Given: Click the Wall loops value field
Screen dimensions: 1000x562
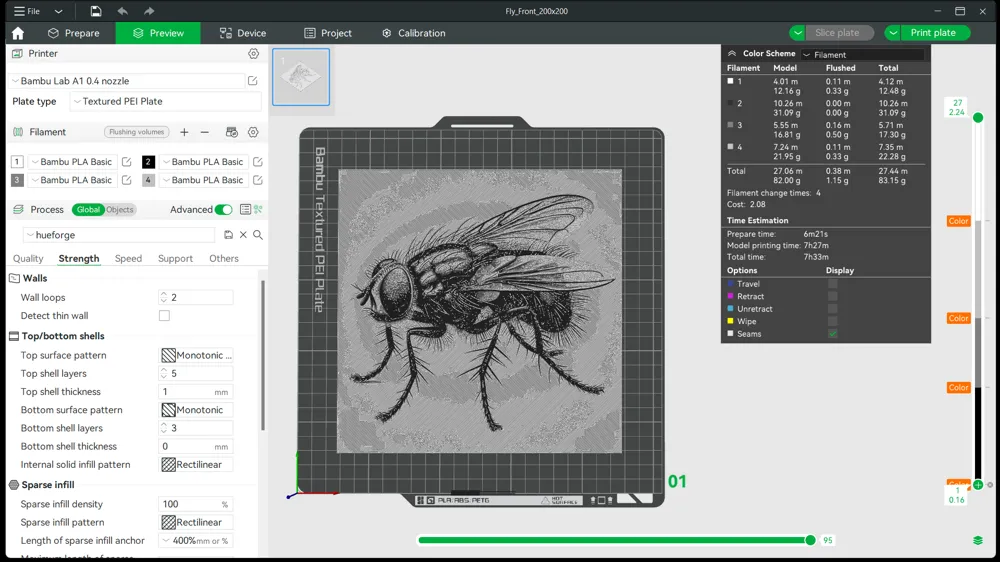Looking at the screenshot, I should [x=196, y=297].
